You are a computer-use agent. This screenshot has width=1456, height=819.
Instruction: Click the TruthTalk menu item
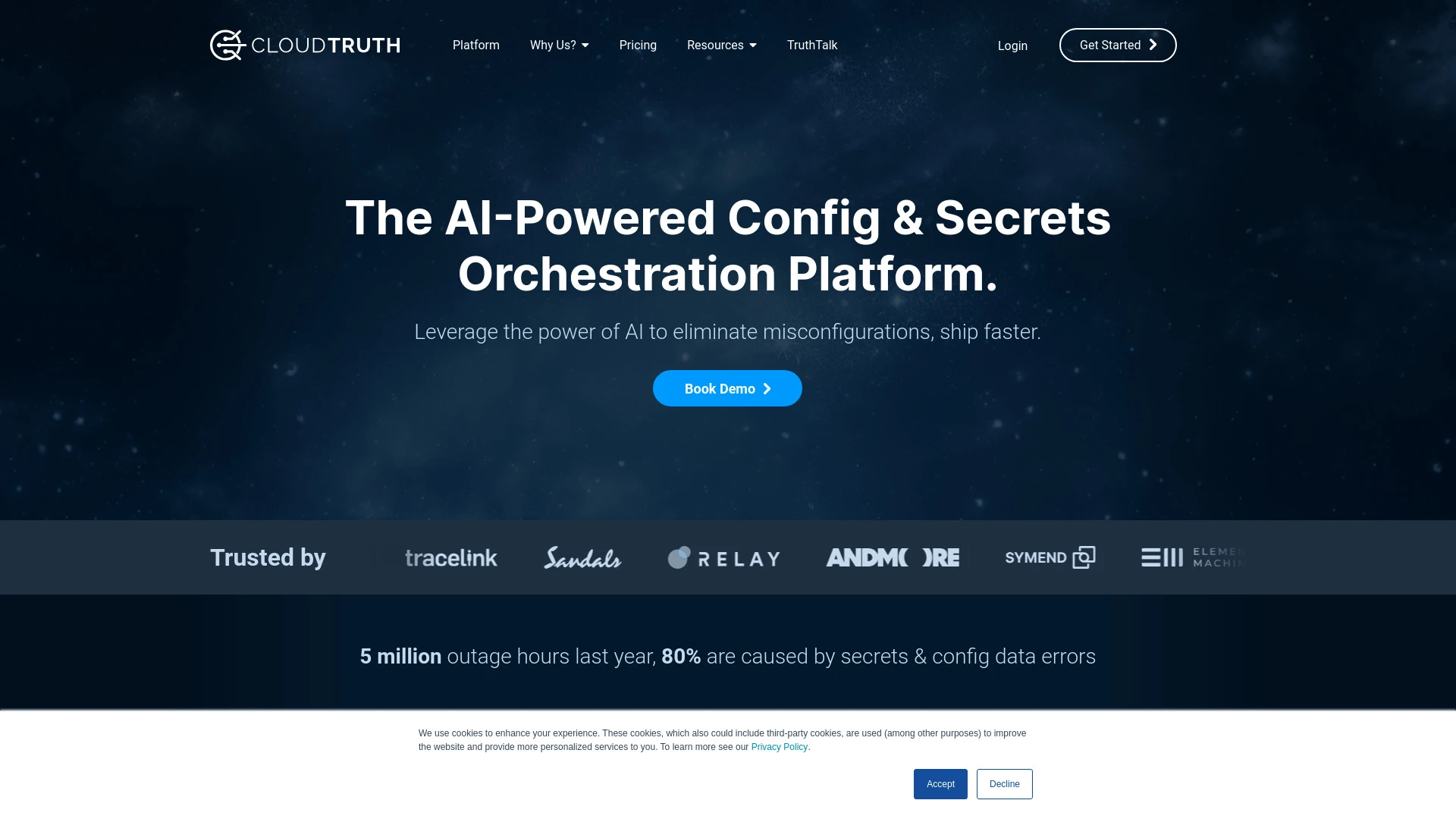point(812,45)
